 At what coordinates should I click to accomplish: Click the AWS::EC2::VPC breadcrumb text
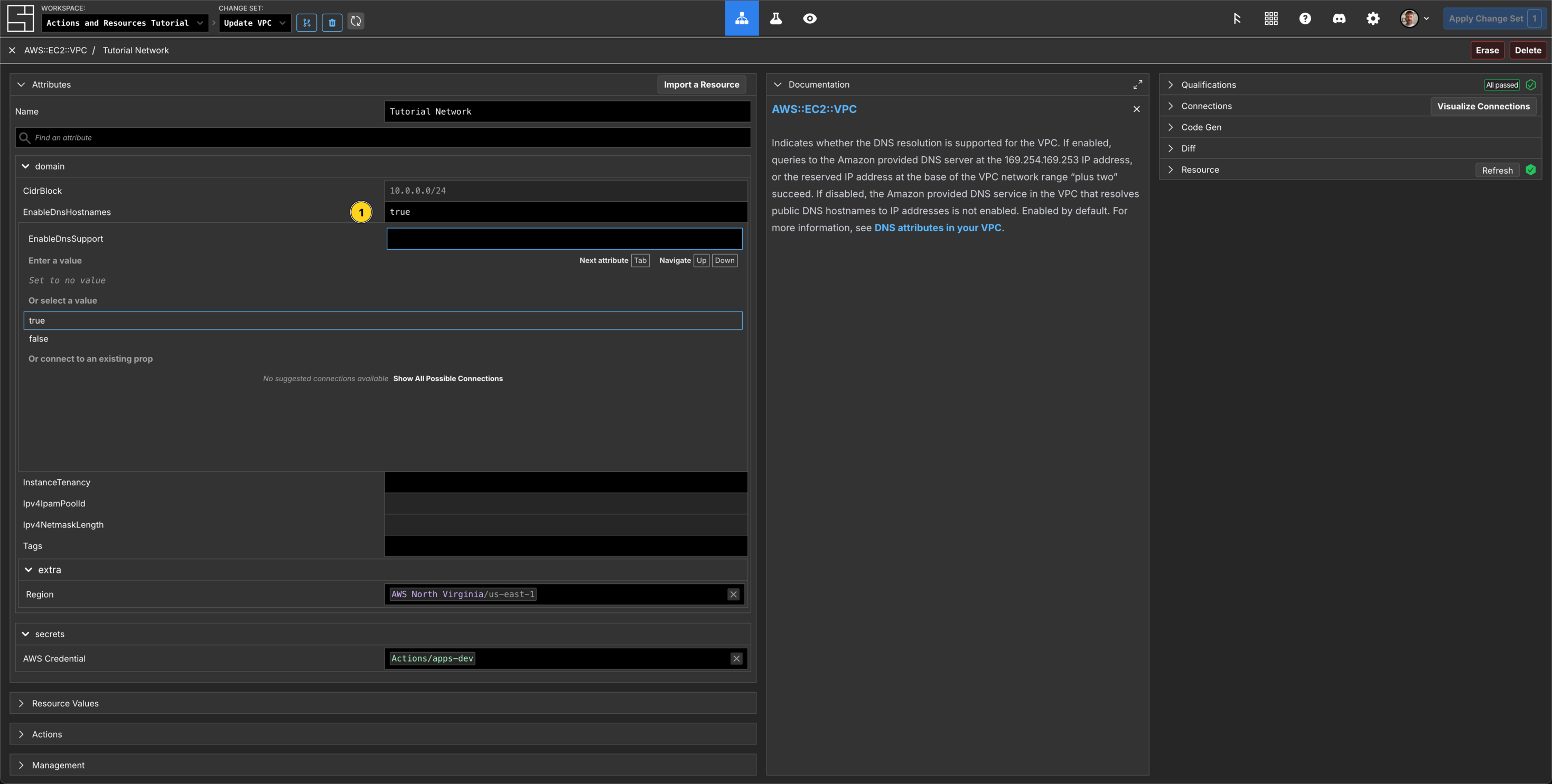(x=55, y=50)
